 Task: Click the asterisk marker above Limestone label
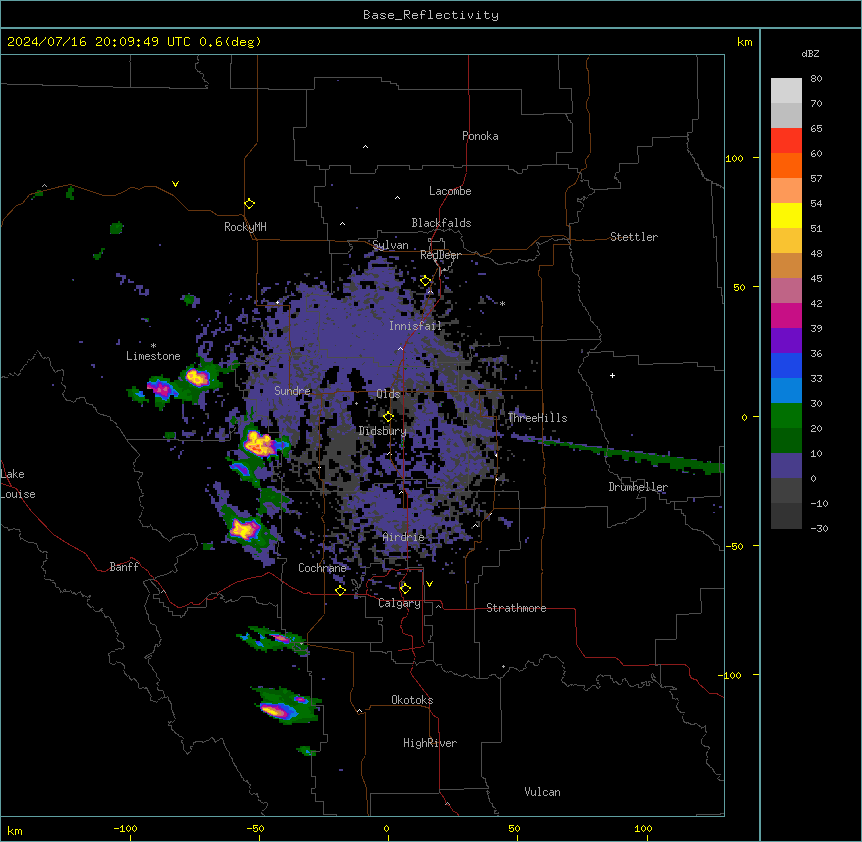[153, 345]
